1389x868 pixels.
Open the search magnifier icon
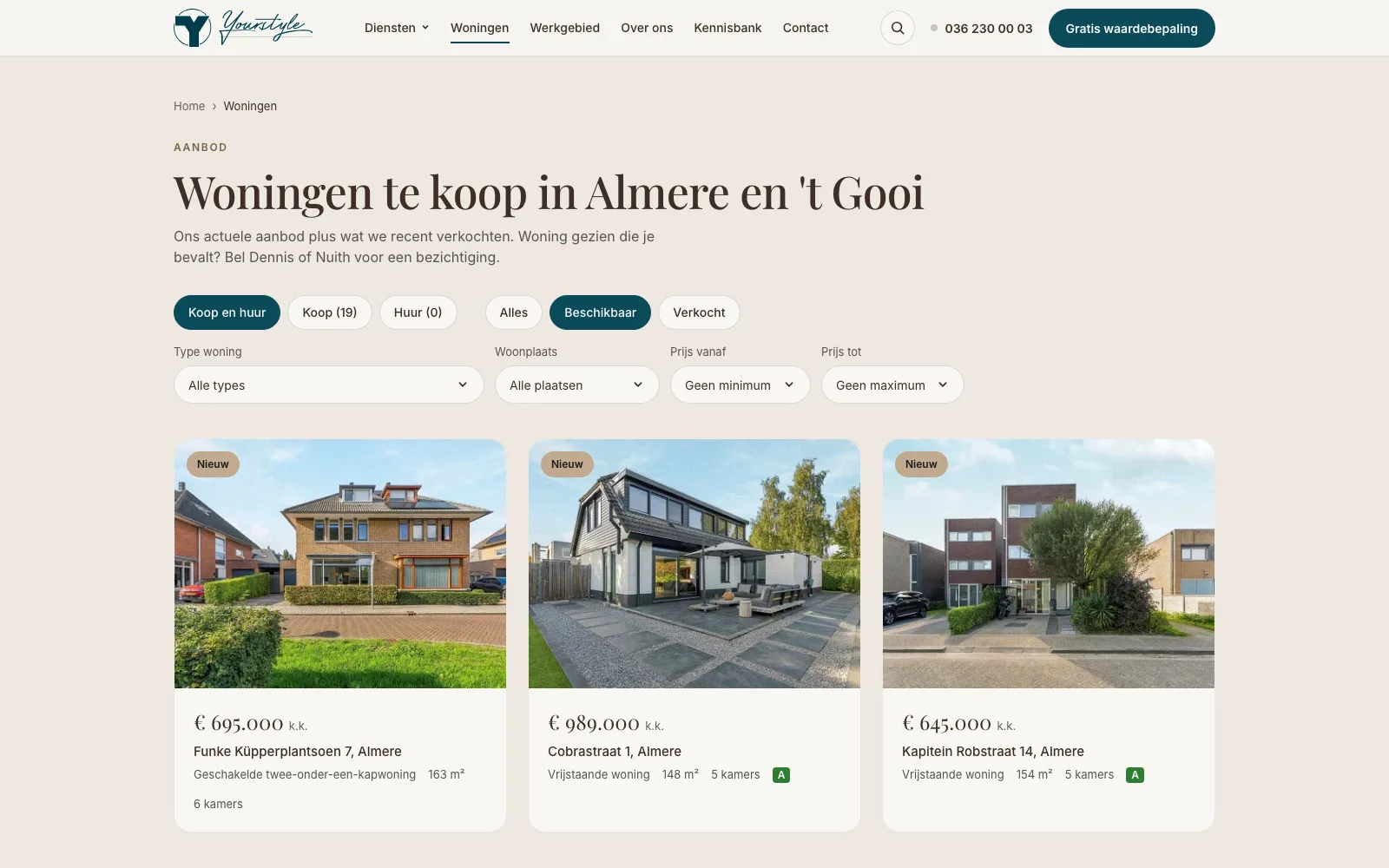[x=898, y=28]
